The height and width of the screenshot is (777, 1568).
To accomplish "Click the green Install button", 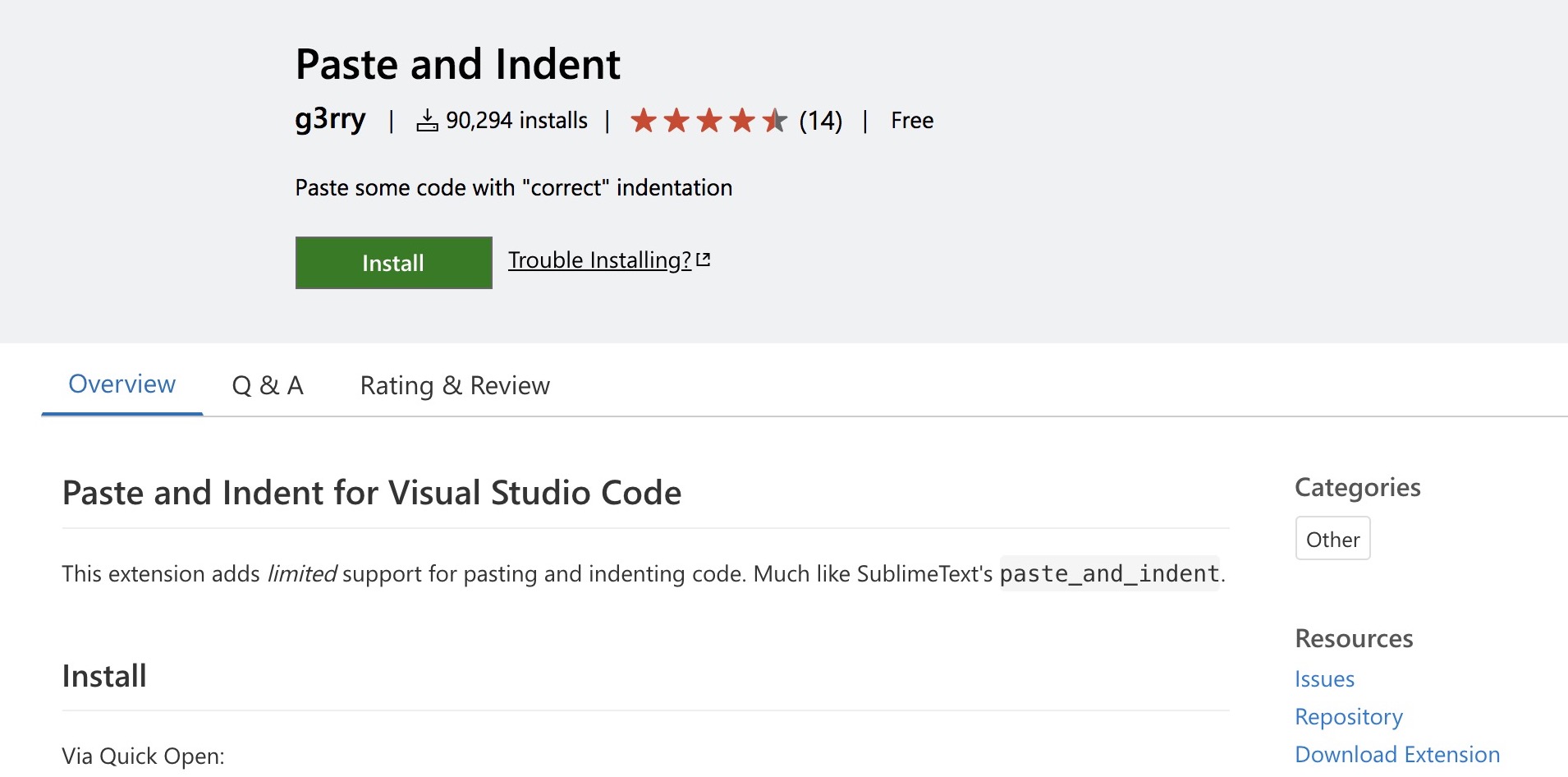I will (x=393, y=263).
